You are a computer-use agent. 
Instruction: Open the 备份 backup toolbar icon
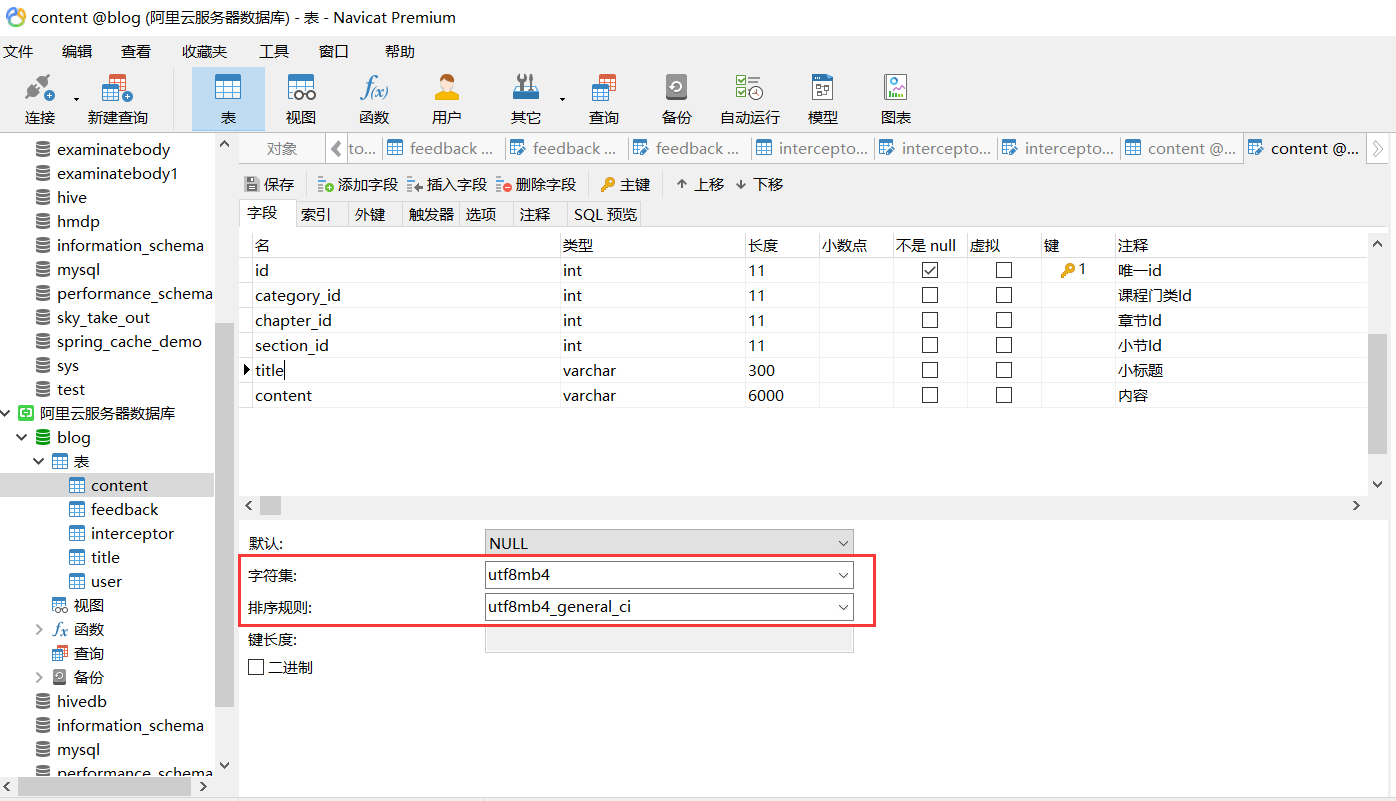pyautogui.click(x=676, y=98)
